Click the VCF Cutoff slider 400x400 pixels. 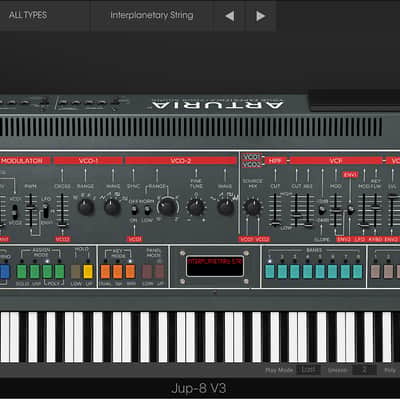click(296, 211)
